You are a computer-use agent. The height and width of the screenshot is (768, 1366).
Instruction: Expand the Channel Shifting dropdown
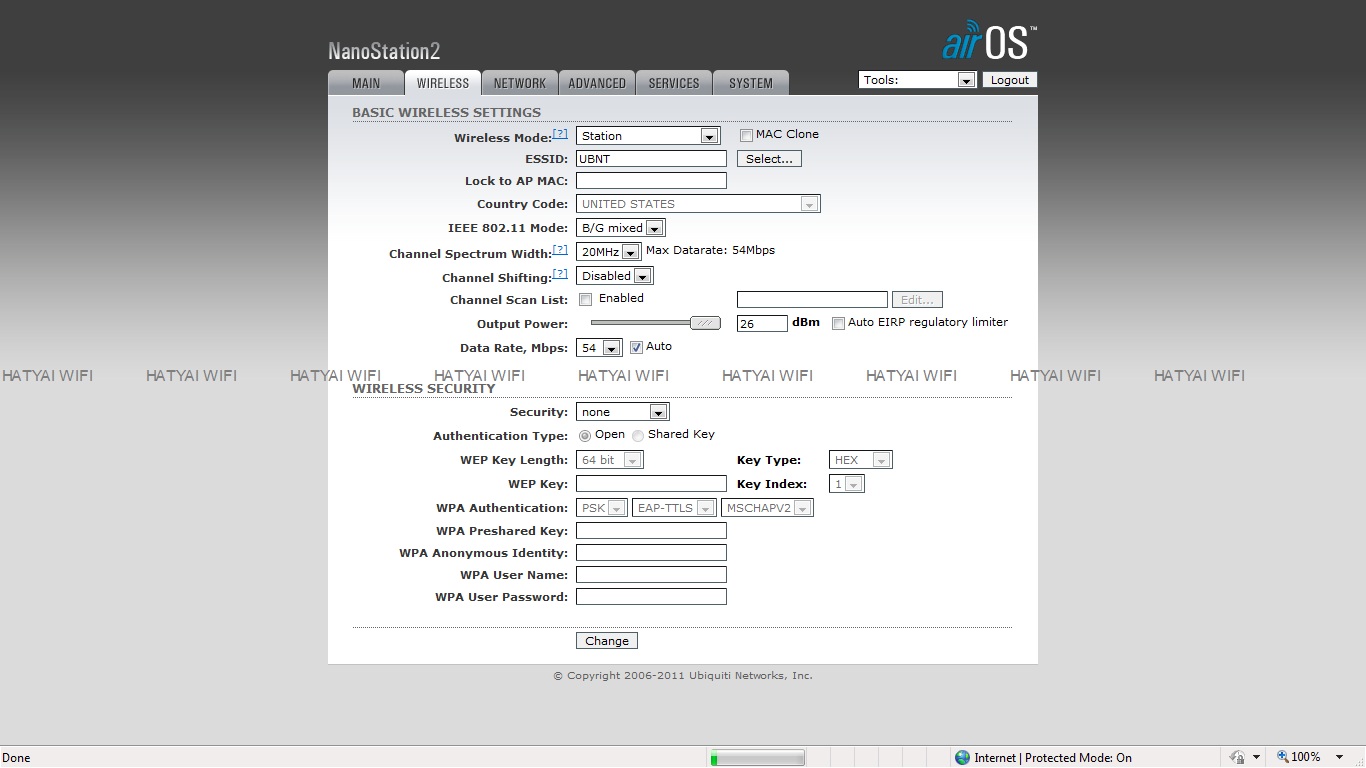(x=615, y=276)
